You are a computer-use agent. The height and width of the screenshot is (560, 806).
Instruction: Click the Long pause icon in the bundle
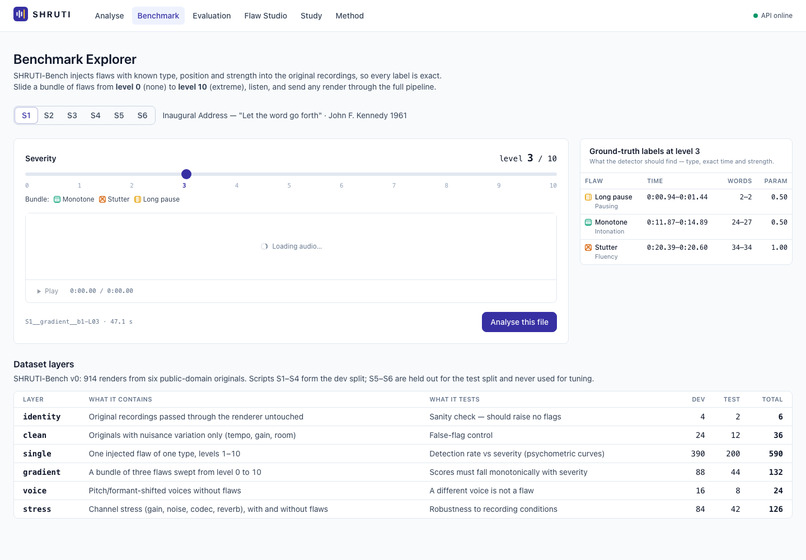pyautogui.click(x=137, y=199)
